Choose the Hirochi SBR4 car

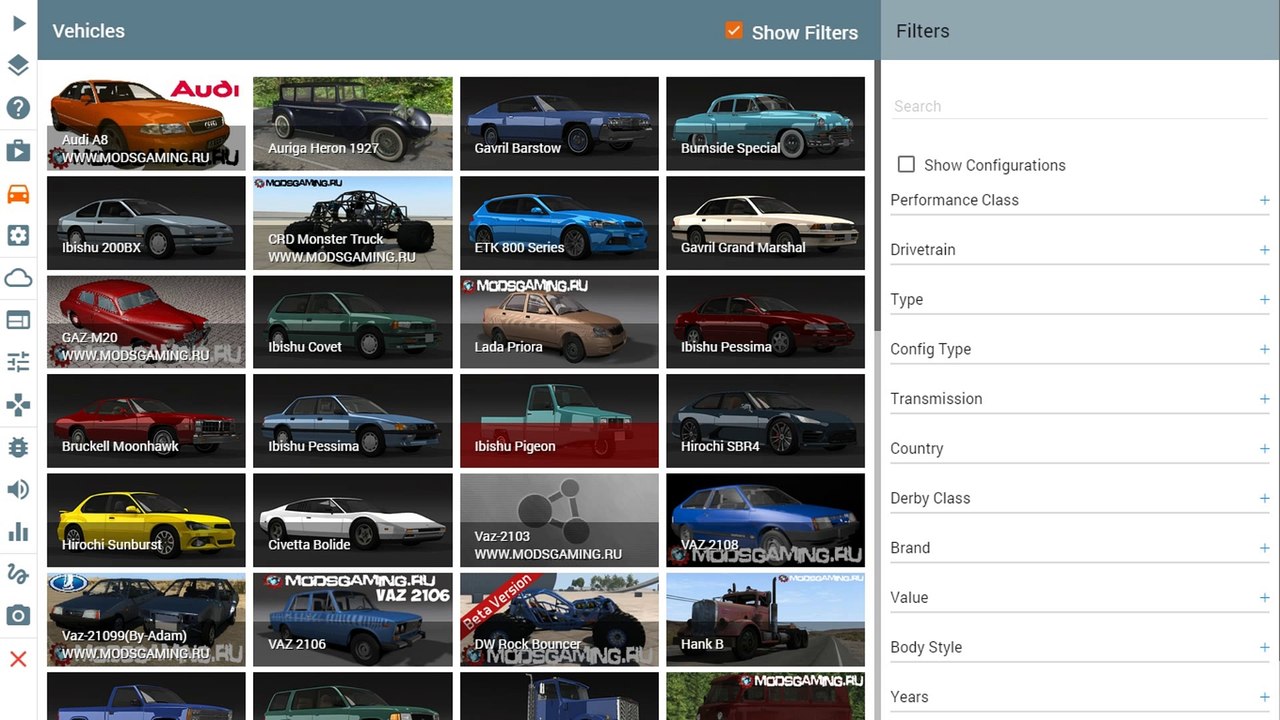point(765,421)
